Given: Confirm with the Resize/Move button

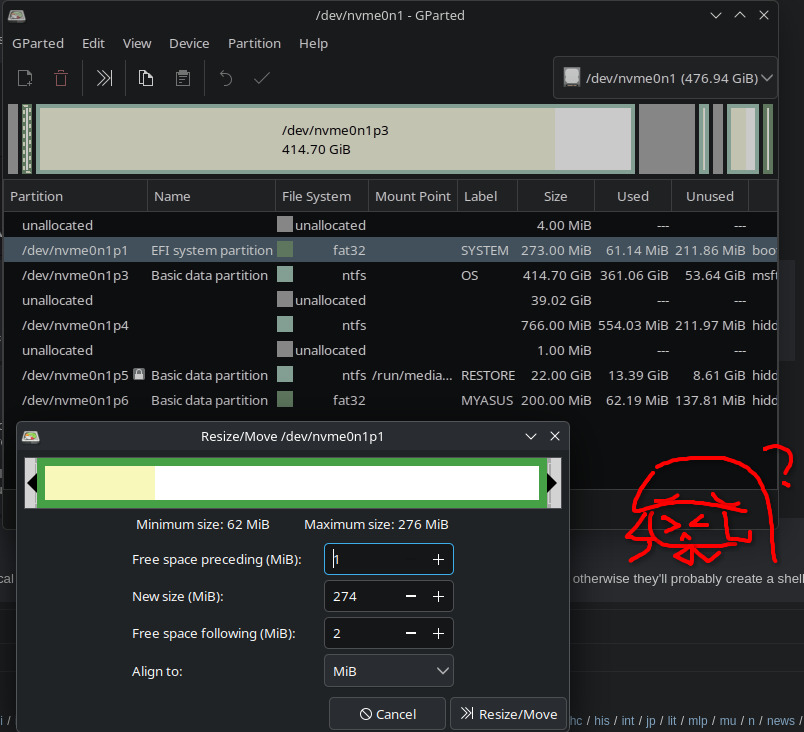Looking at the screenshot, I should [508, 714].
